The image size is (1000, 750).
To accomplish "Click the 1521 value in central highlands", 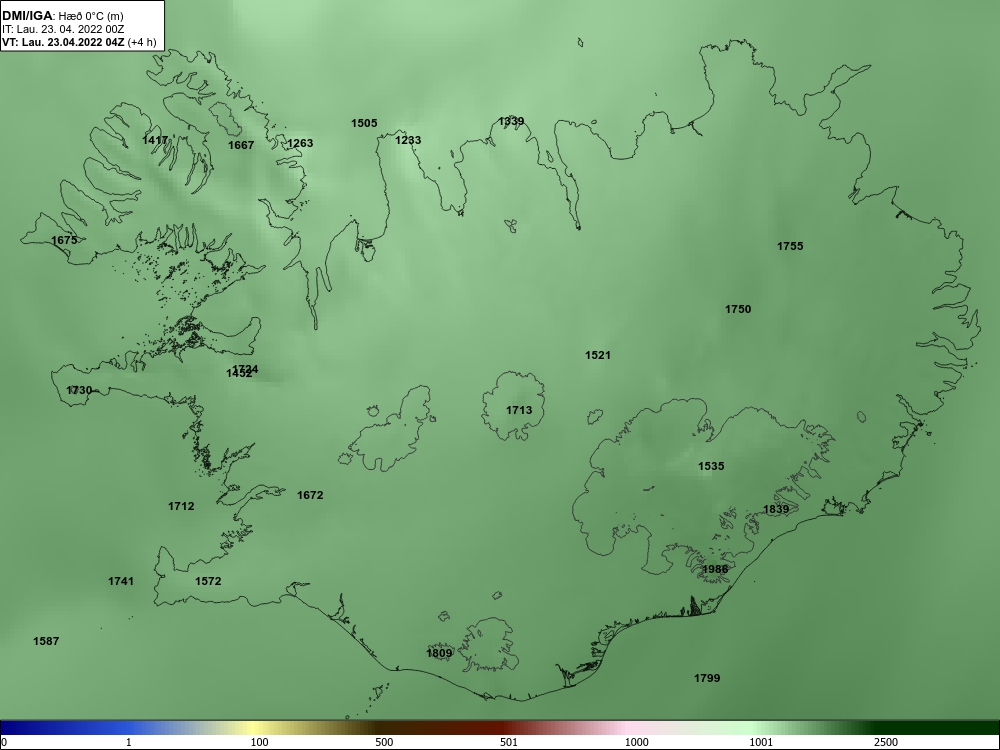I will pyautogui.click(x=598, y=355).
